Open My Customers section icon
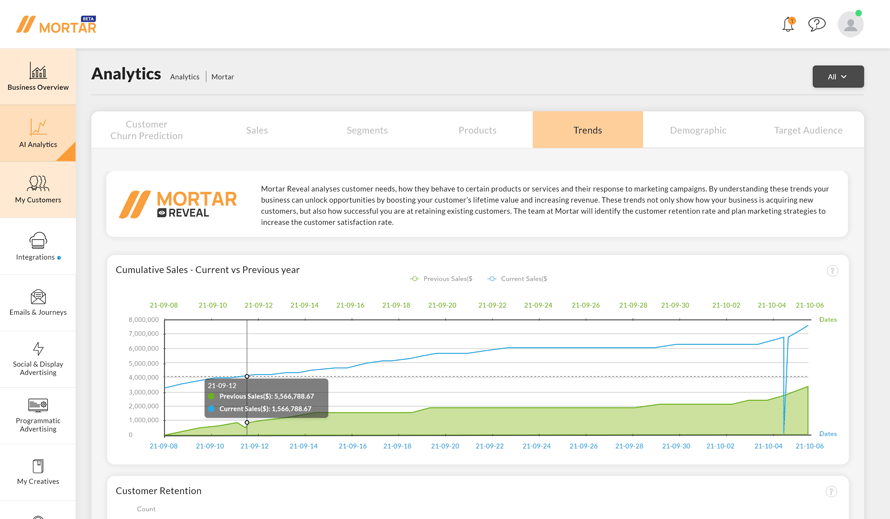Viewport: 890px width, 519px height. pyautogui.click(x=38, y=183)
